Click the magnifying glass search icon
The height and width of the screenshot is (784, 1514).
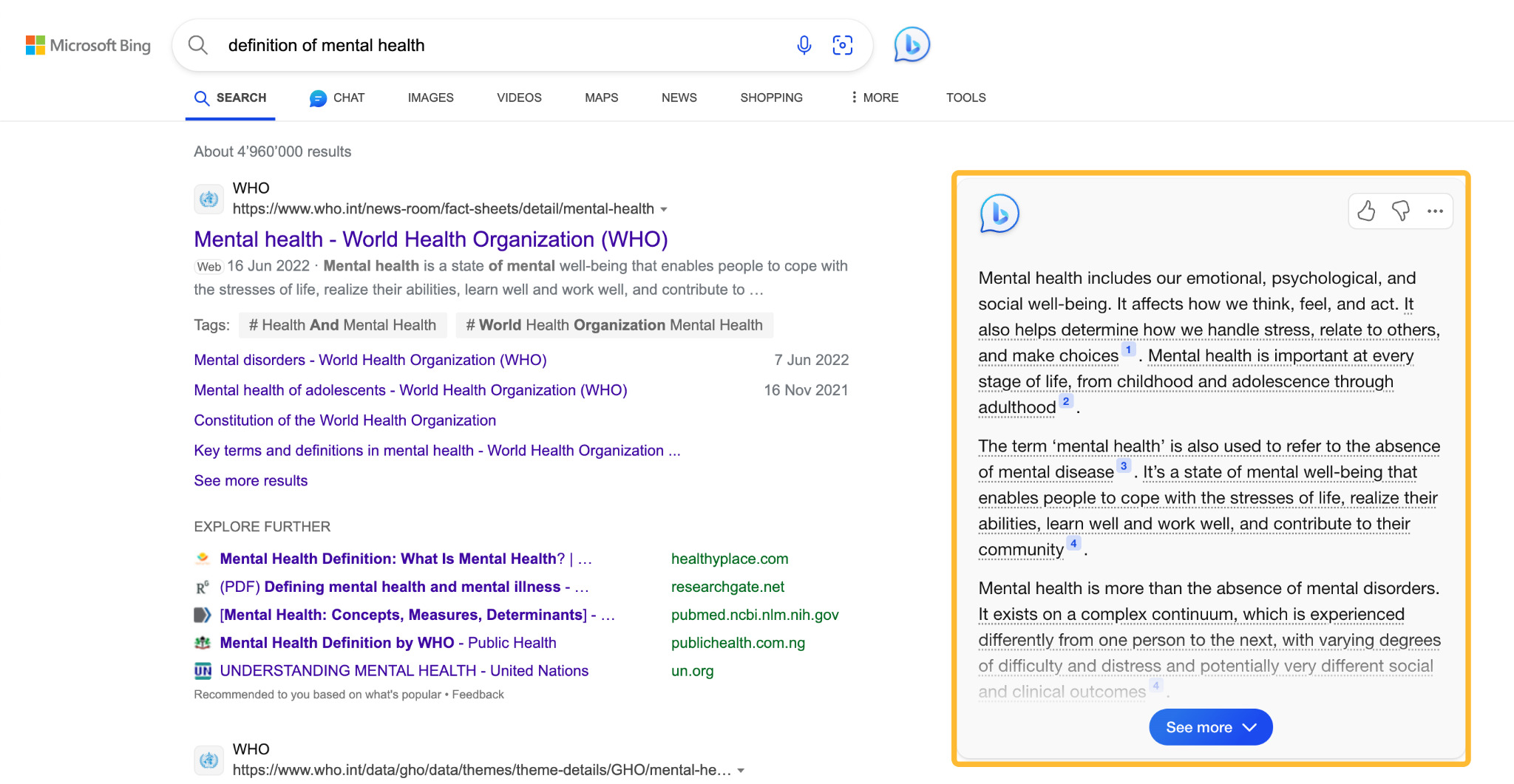(x=197, y=45)
